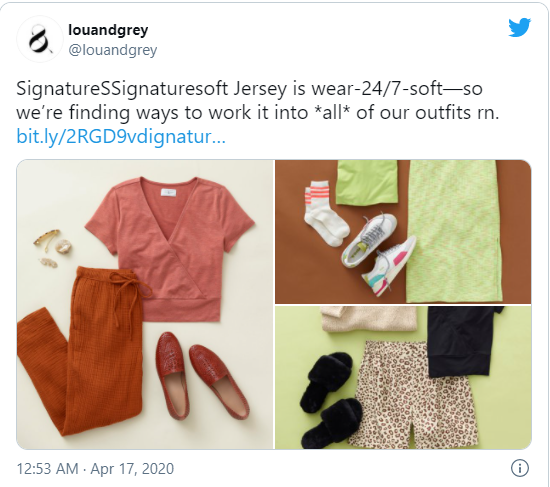550x487 pixels.
Task: Click the lime green tee in photo
Action: coord(367,182)
